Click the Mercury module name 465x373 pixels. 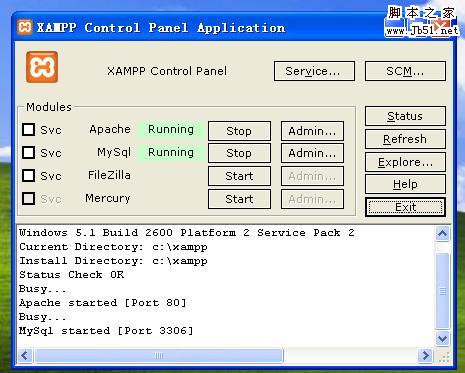[x=108, y=198]
